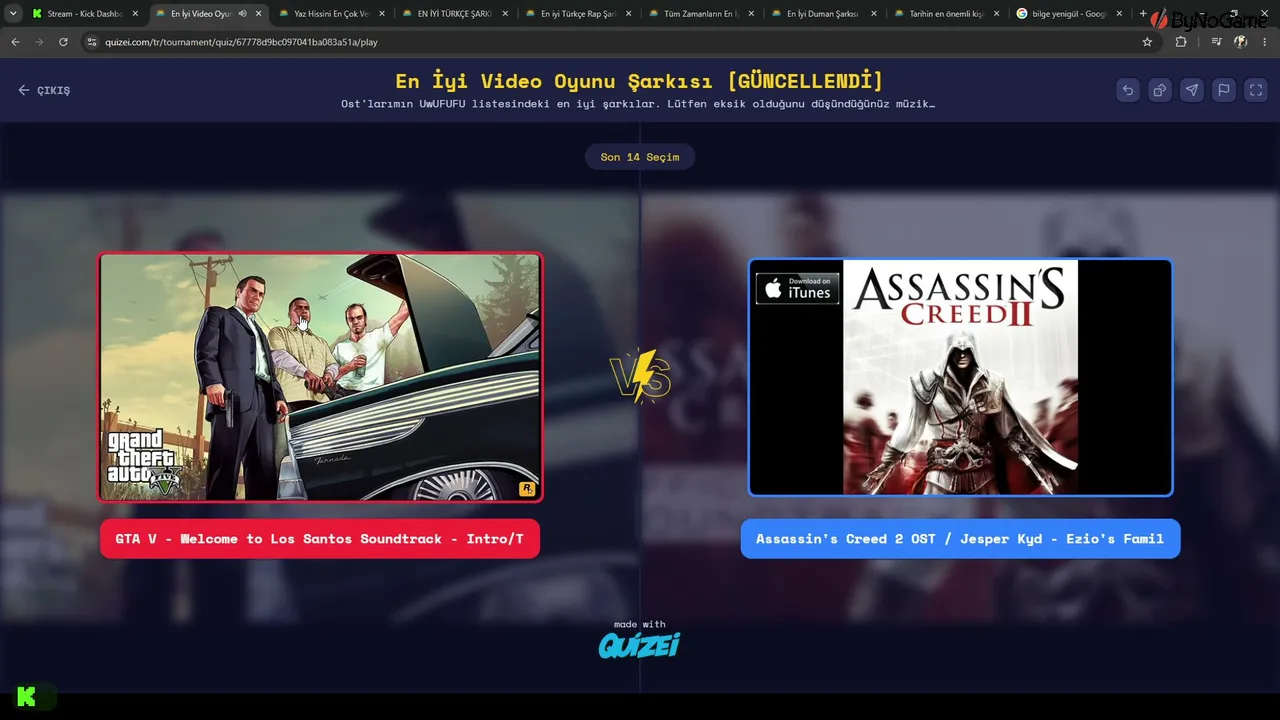Image resolution: width=1280 pixels, height=720 pixels.
Task: Close the Tarihin en önemli kişi tab
Action: [x=997, y=14]
